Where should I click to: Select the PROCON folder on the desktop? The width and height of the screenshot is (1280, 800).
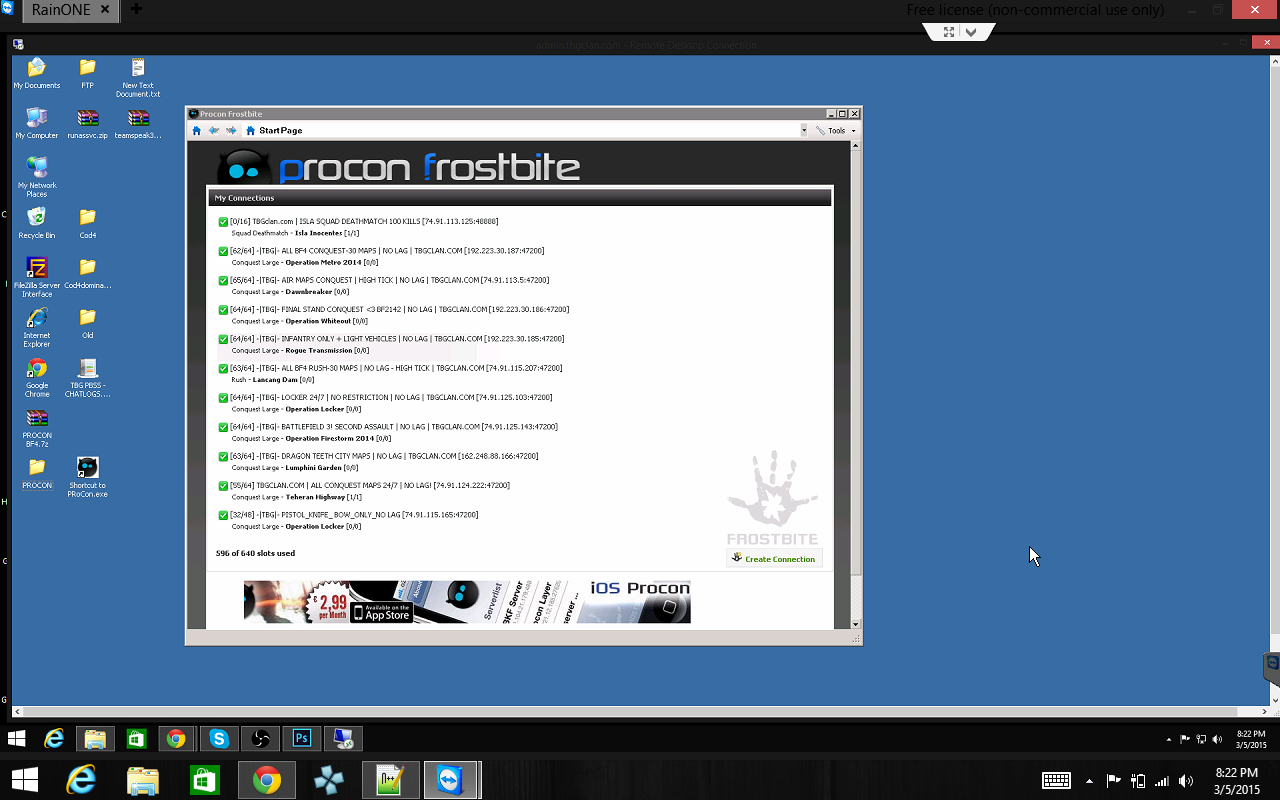(x=37, y=473)
